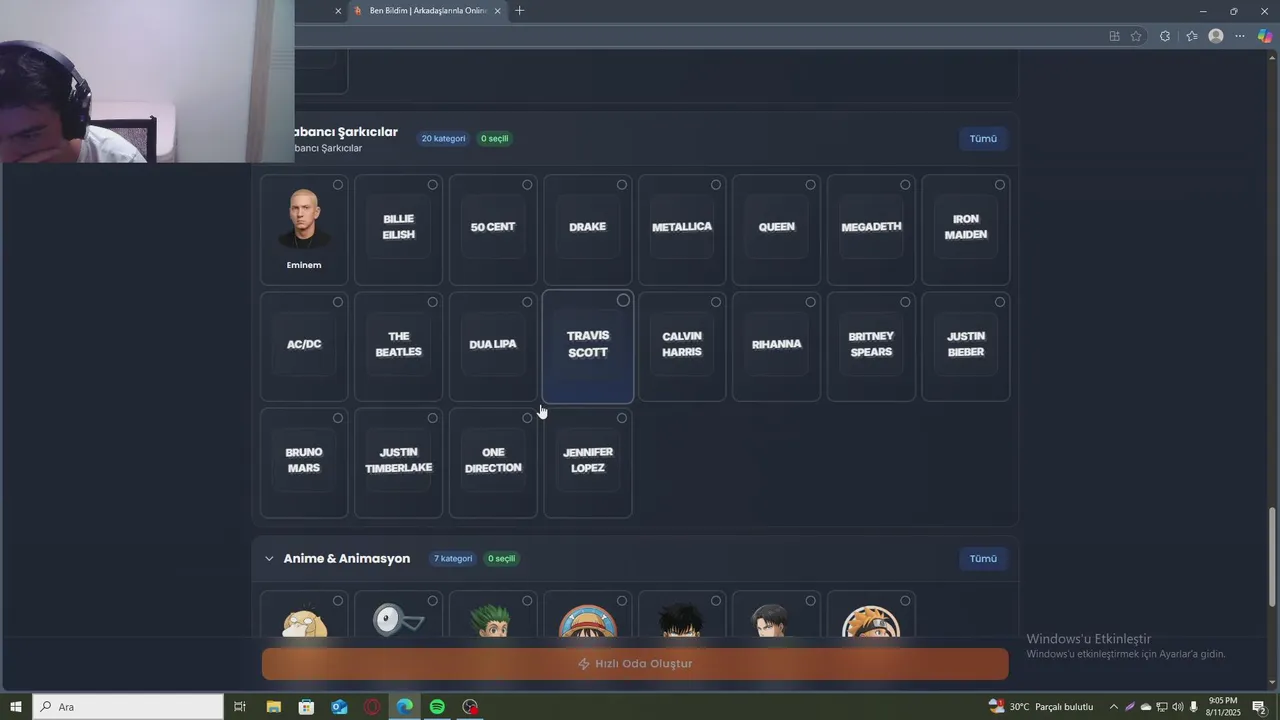Click Tümü for Anime & Animasyon
This screenshot has width=1280, height=720.
[983, 559]
